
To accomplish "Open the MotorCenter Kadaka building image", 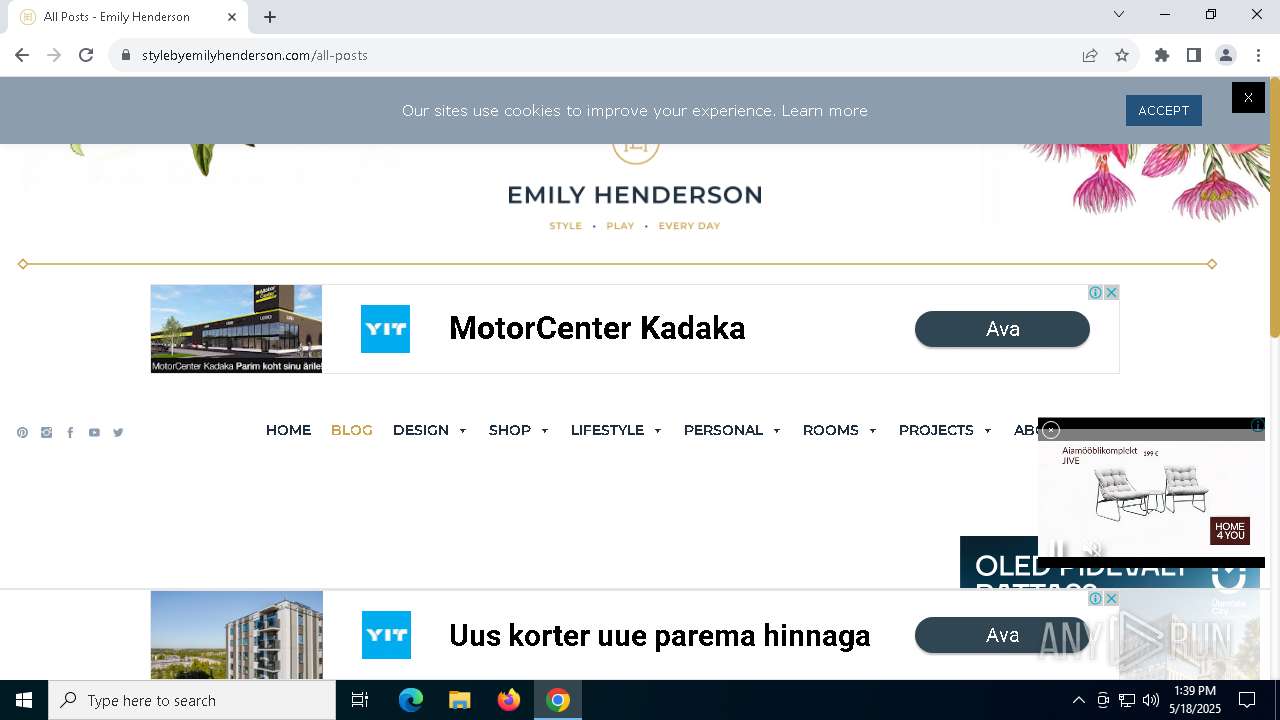I will 236,329.
